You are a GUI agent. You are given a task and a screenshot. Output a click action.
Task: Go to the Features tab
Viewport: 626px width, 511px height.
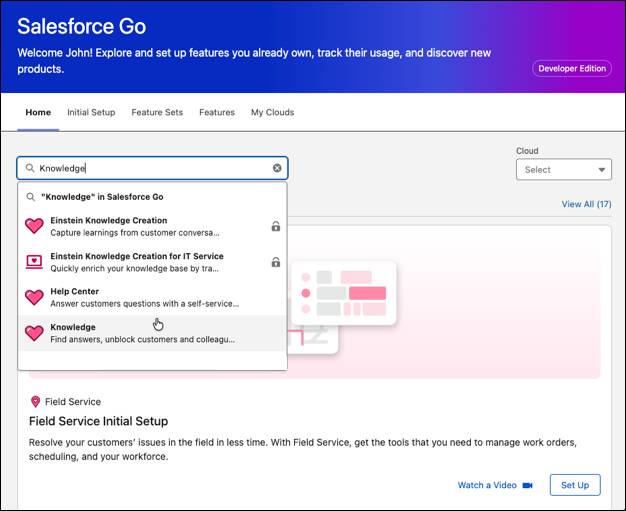(217, 113)
